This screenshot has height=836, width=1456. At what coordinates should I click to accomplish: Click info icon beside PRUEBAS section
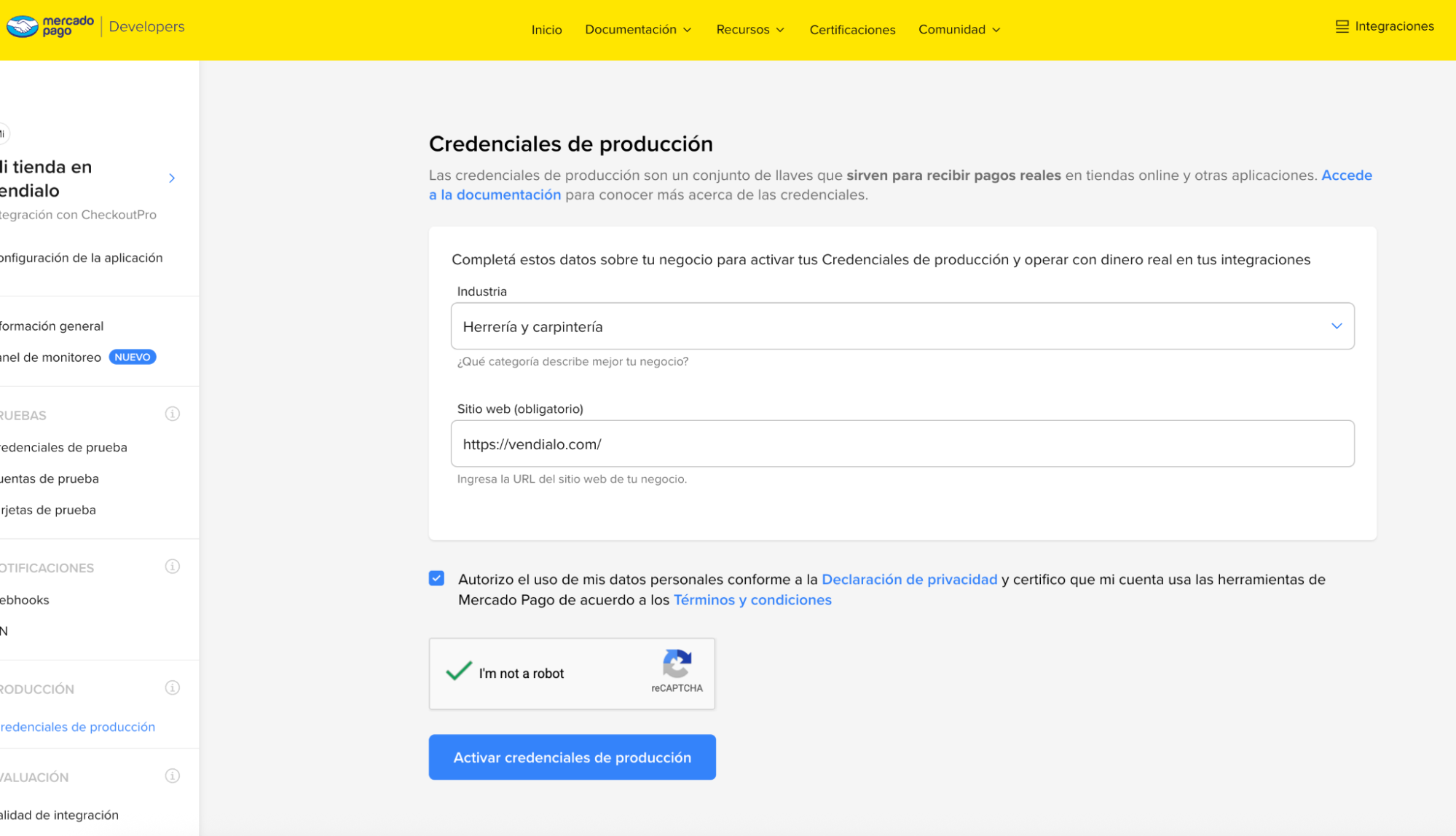point(173,414)
